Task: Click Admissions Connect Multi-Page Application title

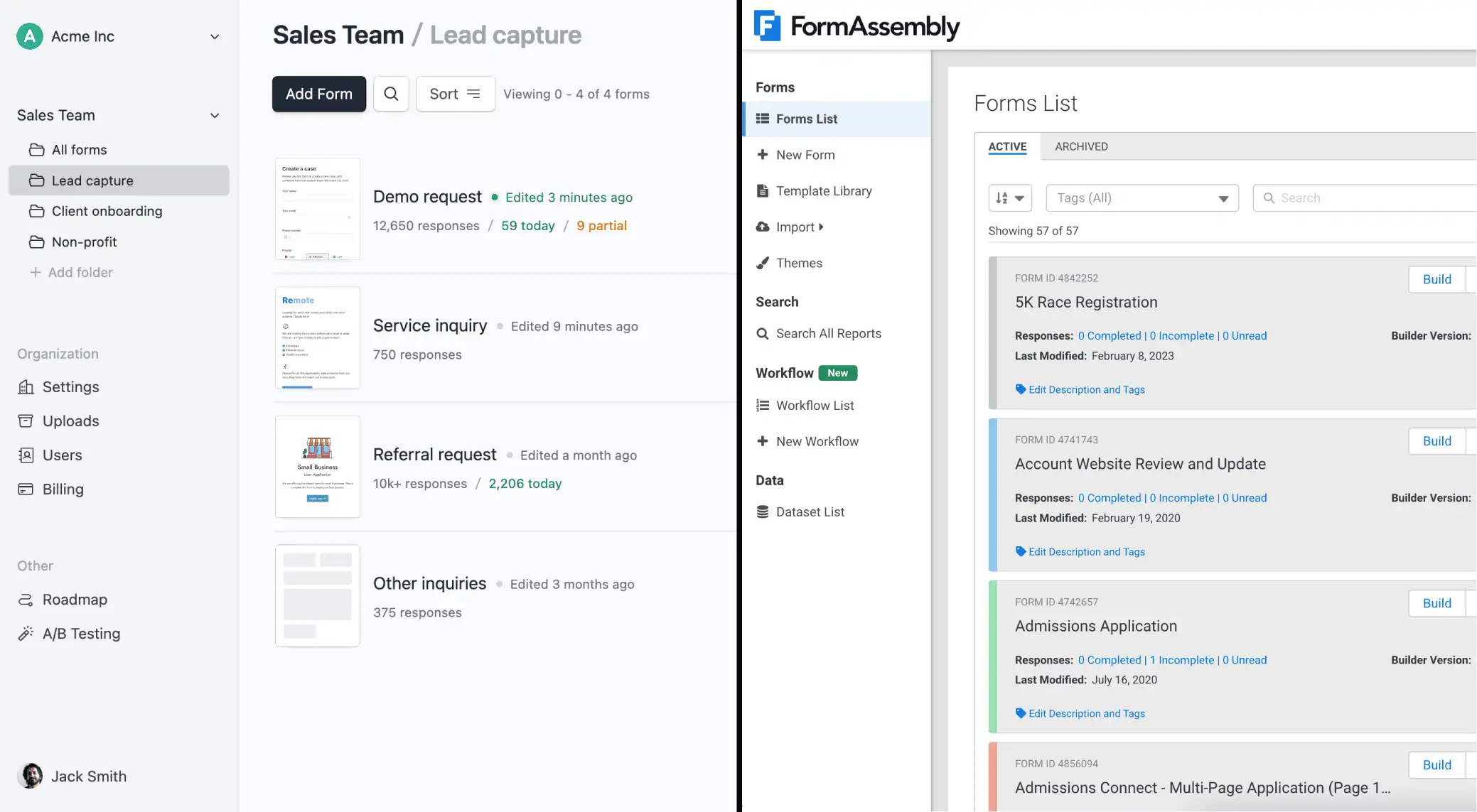Action: [x=1203, y=788]
